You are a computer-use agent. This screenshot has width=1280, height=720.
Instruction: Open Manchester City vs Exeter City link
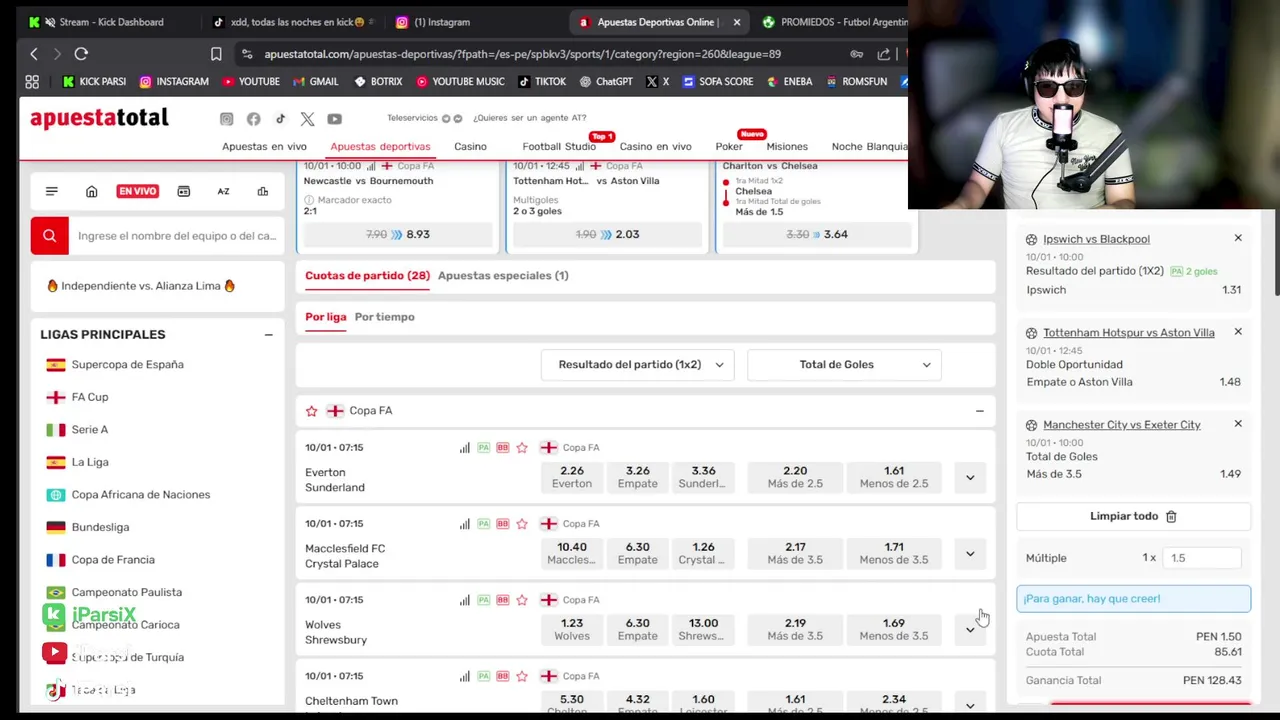coord(1121,425)
